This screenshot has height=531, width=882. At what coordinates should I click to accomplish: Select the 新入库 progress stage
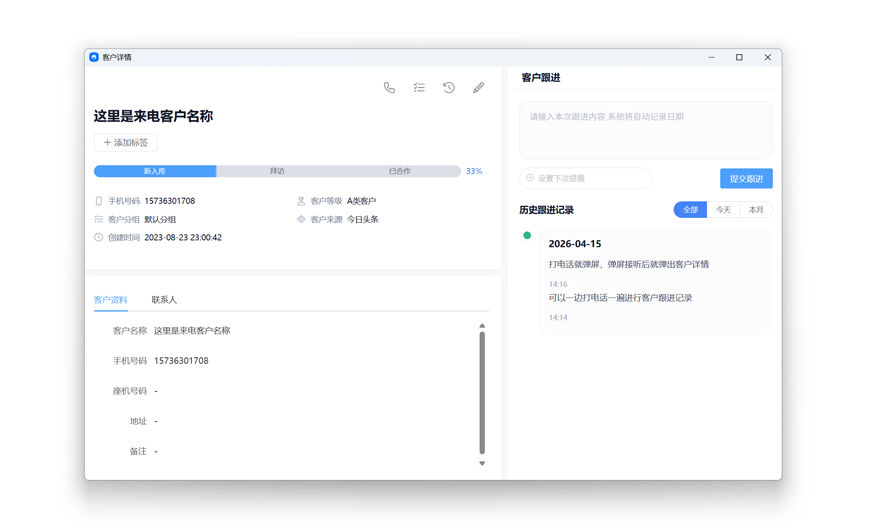pos(155,171)
